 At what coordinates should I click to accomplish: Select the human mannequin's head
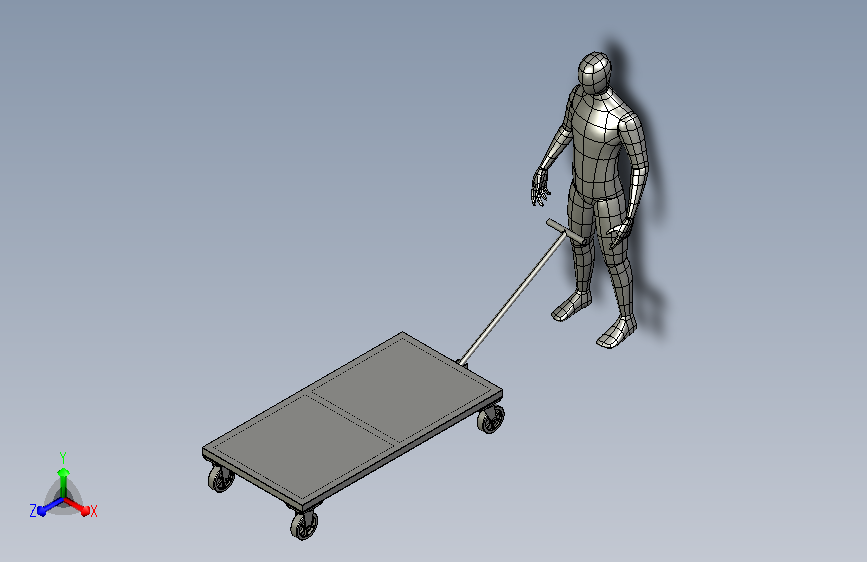594,72
